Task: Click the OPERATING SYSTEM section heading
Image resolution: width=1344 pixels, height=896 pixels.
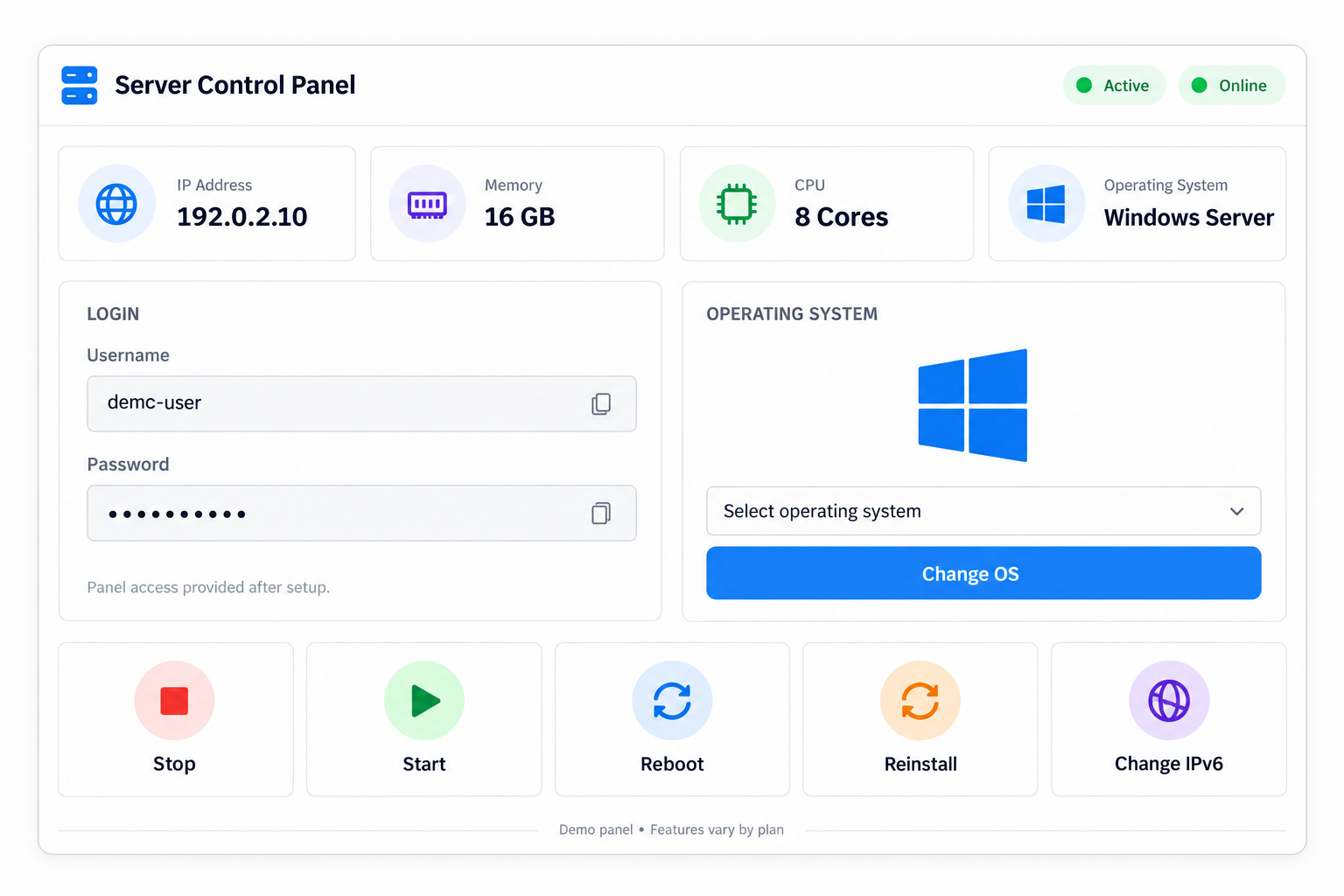Action: tap(792, 314)
